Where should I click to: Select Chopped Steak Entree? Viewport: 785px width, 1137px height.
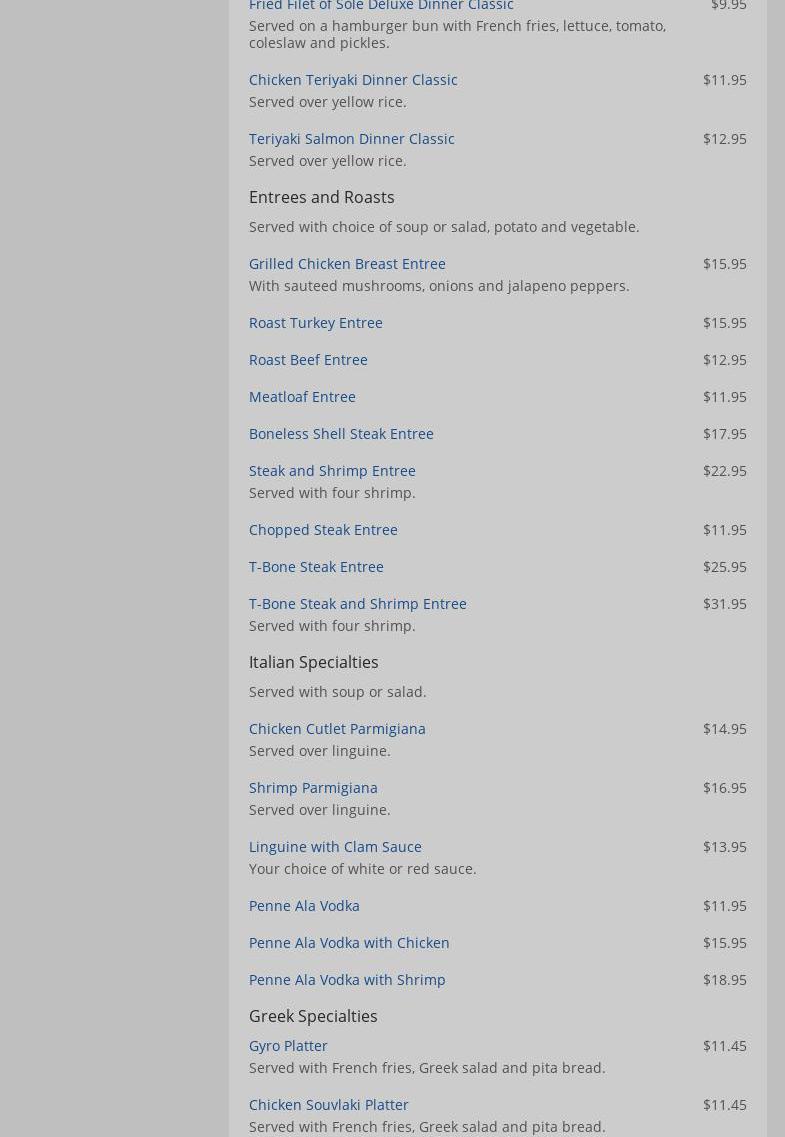click(323, 530)
